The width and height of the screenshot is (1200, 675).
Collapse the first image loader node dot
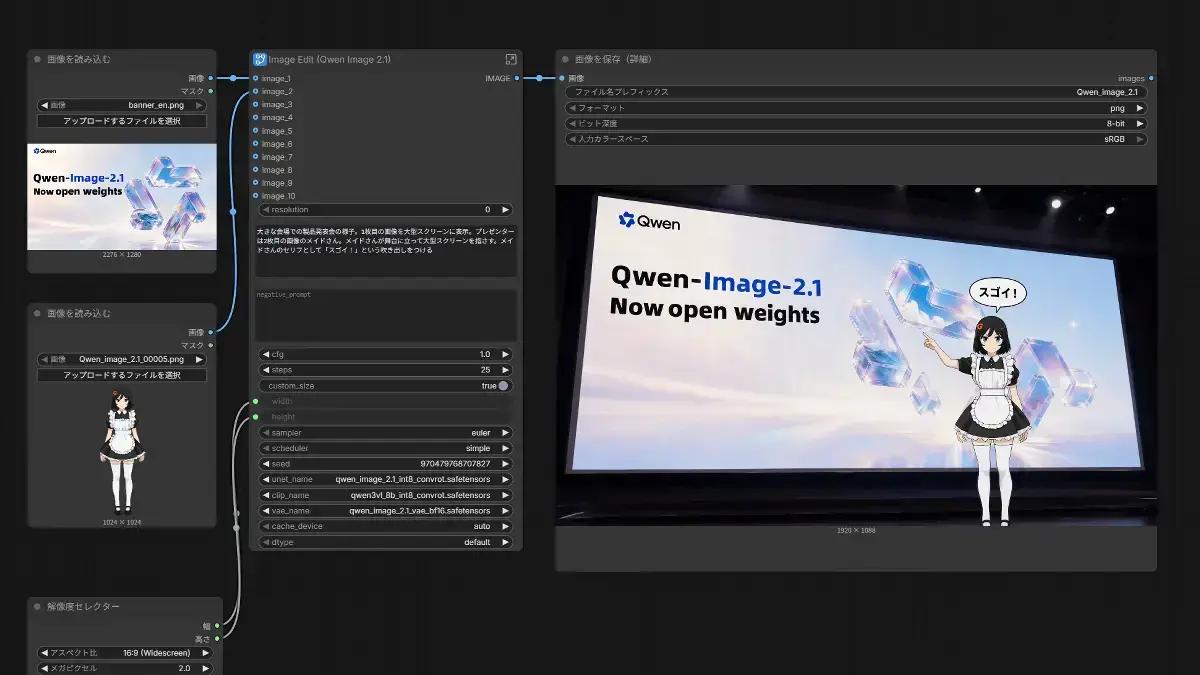(37, 59)
